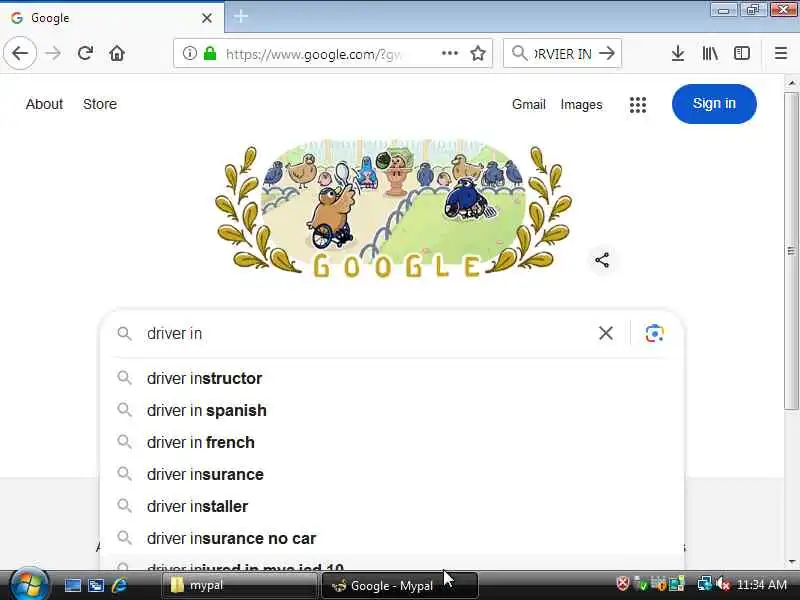Click inside the Google search box
Viewport: 800px width, 600px height.
click(367, 333)
